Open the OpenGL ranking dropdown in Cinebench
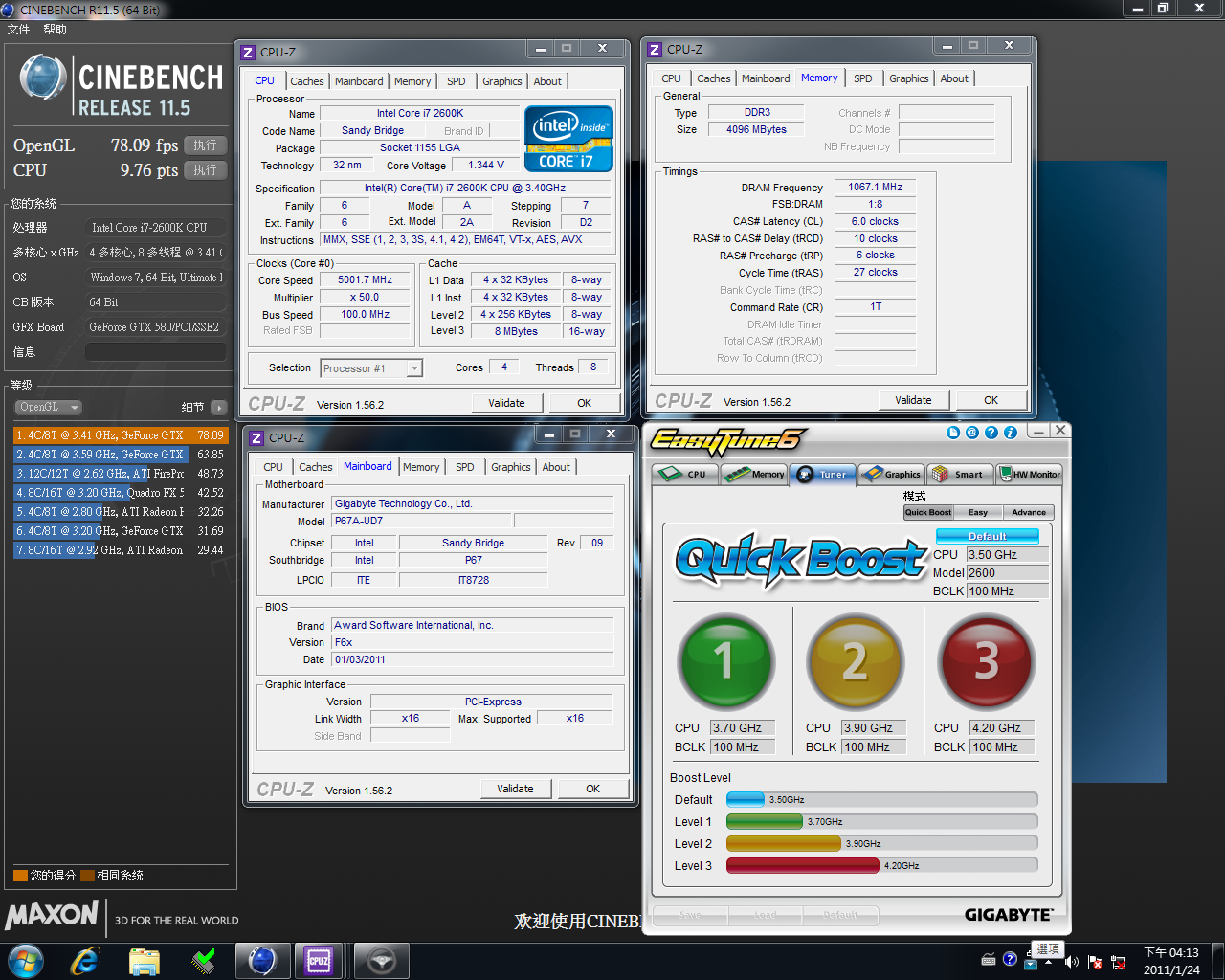Screen dimensions: 1225x980 [48, 407]
